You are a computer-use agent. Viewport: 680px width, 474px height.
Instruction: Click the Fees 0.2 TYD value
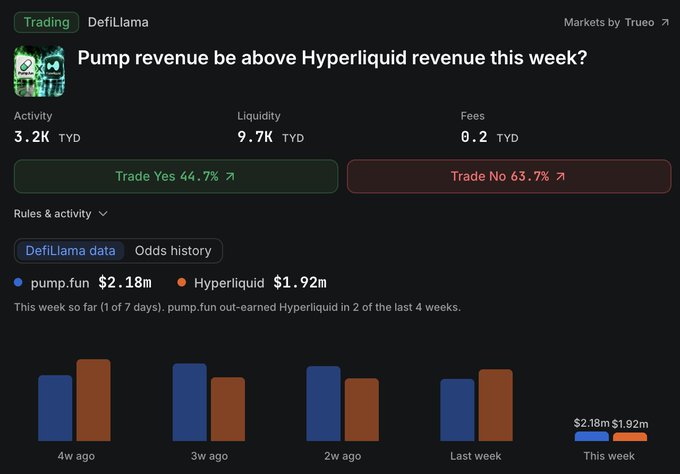coord(489,137)
